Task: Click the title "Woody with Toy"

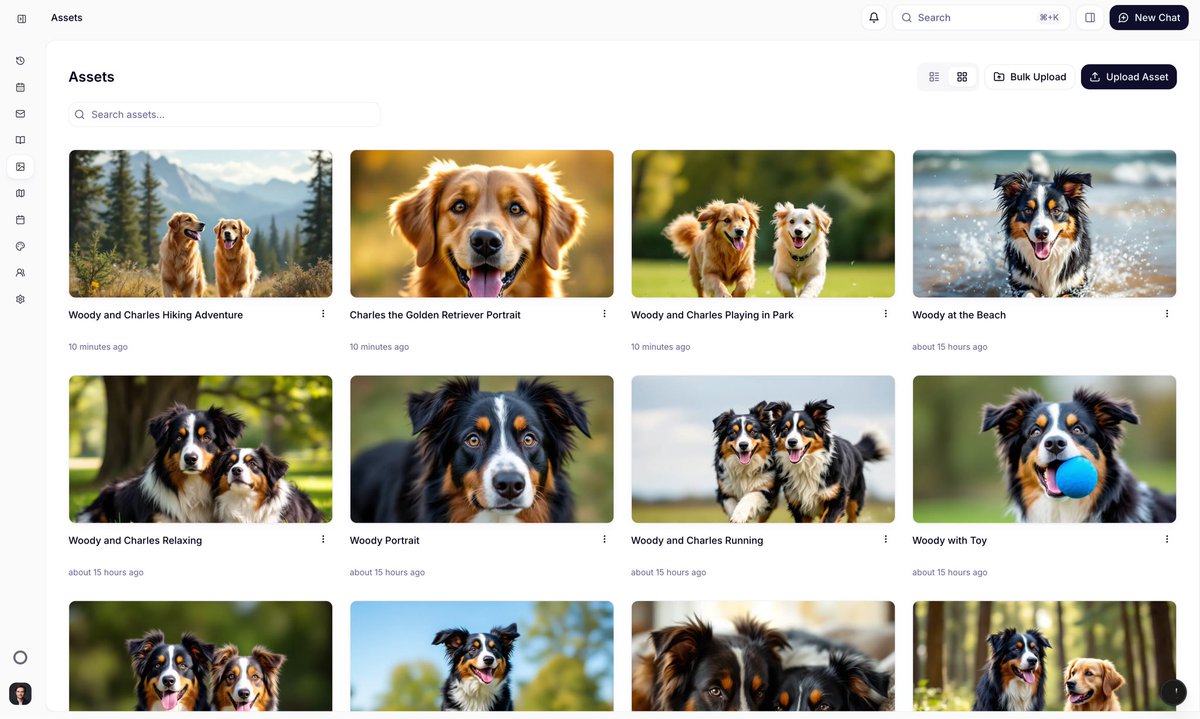Action: tap(950, 540)
